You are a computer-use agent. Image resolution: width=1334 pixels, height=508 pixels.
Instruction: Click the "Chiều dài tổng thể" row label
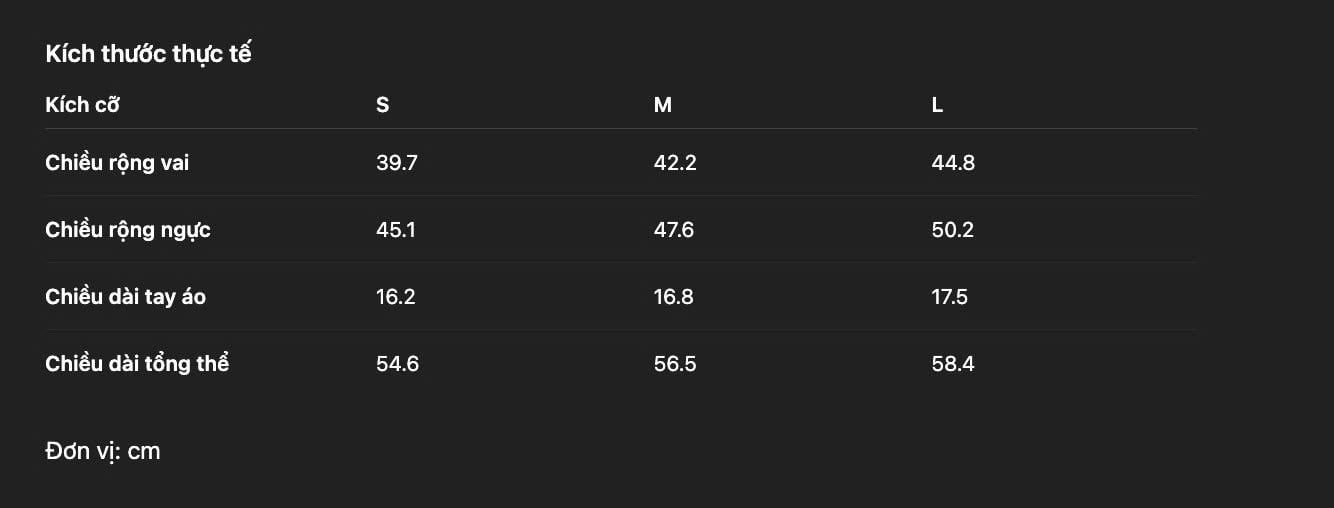click(x=137, y=364)
